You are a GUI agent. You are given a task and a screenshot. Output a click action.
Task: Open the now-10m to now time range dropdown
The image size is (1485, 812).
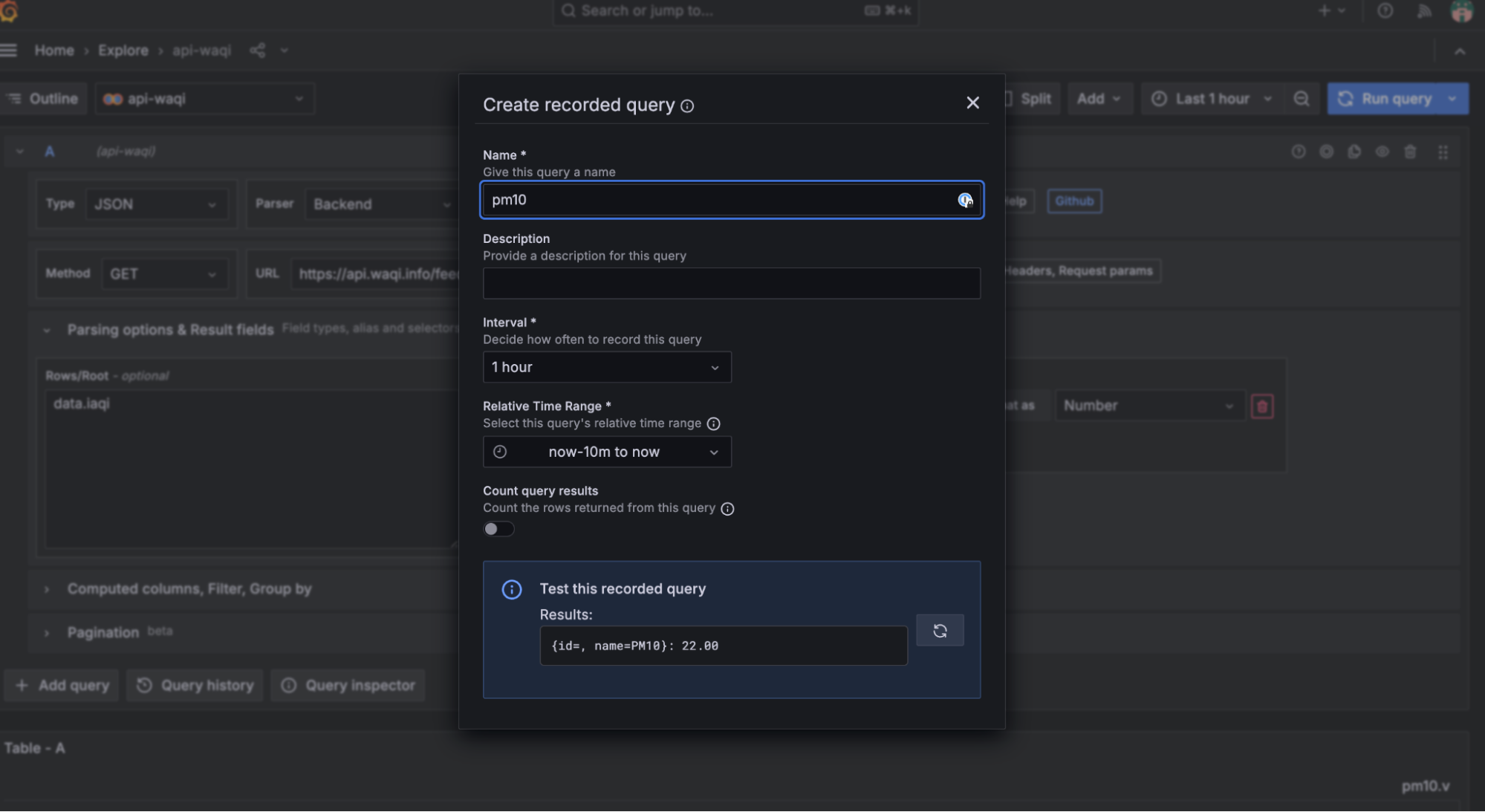606,451
